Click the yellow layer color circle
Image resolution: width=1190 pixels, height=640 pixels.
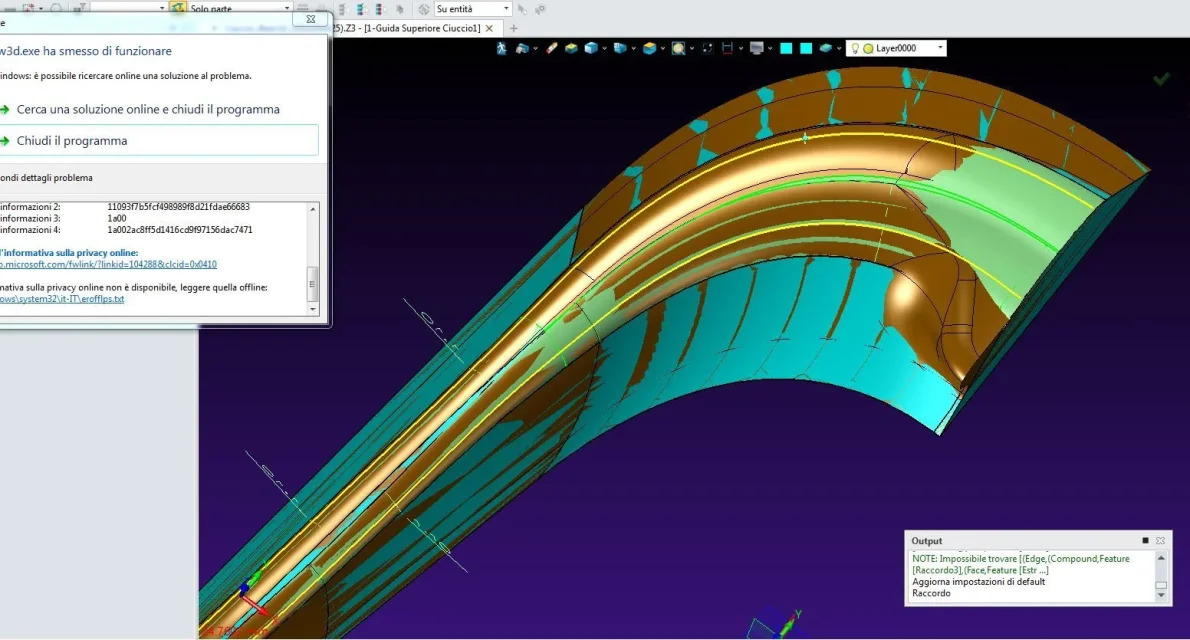tap(868, 49)
